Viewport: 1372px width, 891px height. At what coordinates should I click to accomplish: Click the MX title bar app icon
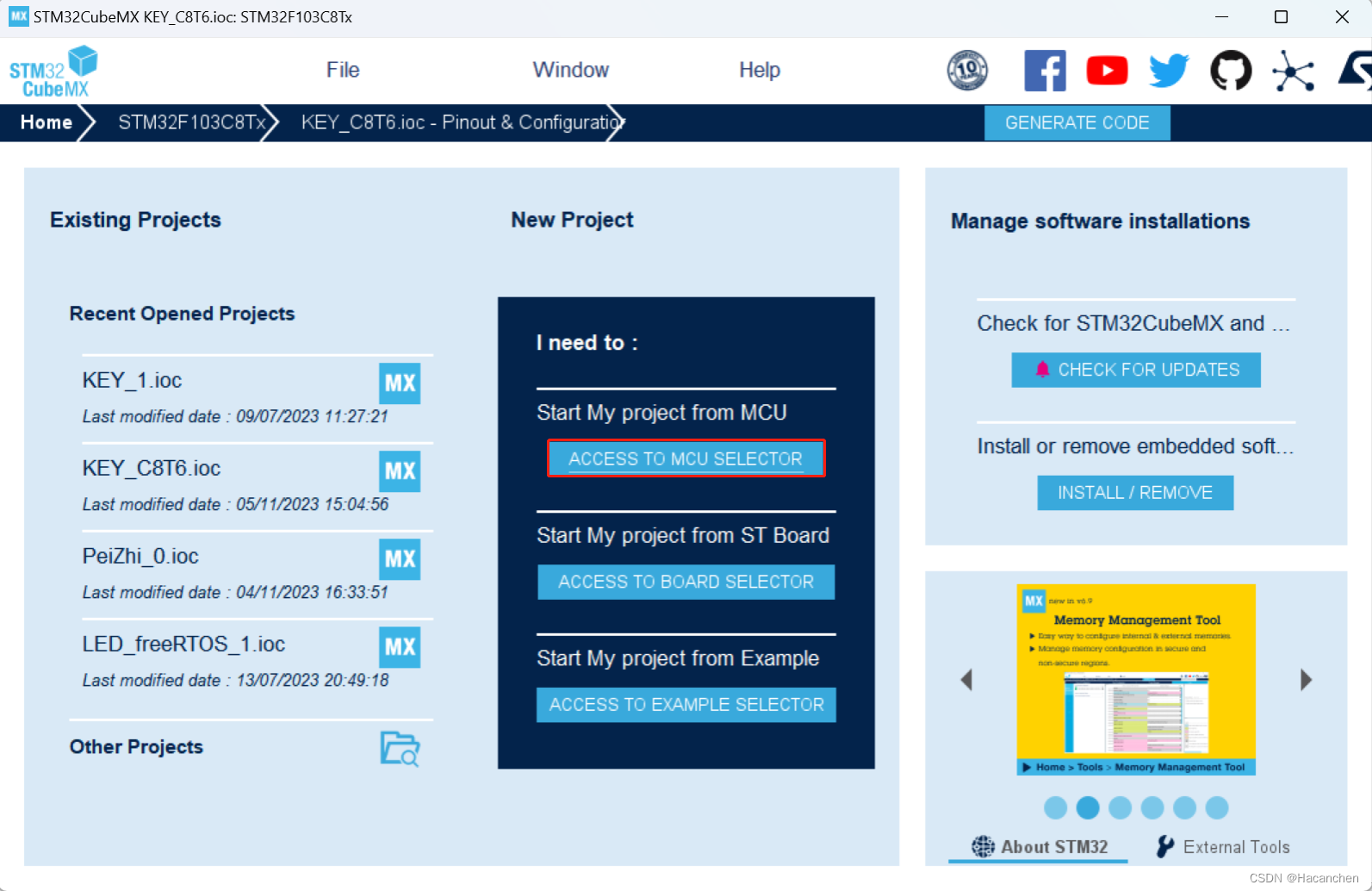(x=18, y=16)
